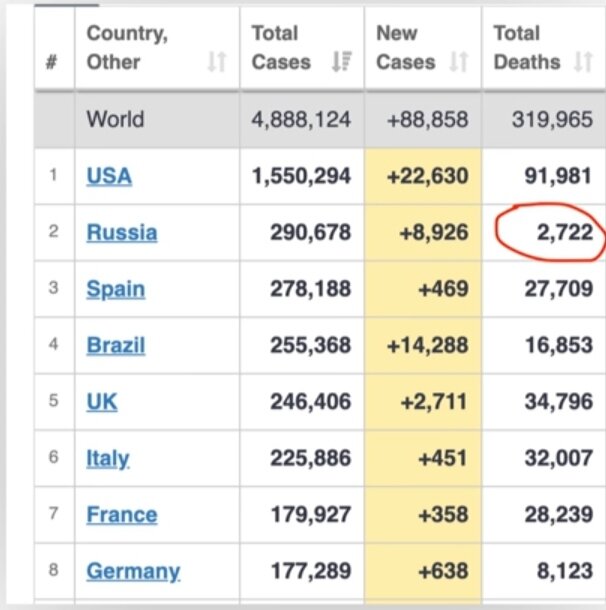
Task: Follow the UK country link
Action: pos(102,402)
